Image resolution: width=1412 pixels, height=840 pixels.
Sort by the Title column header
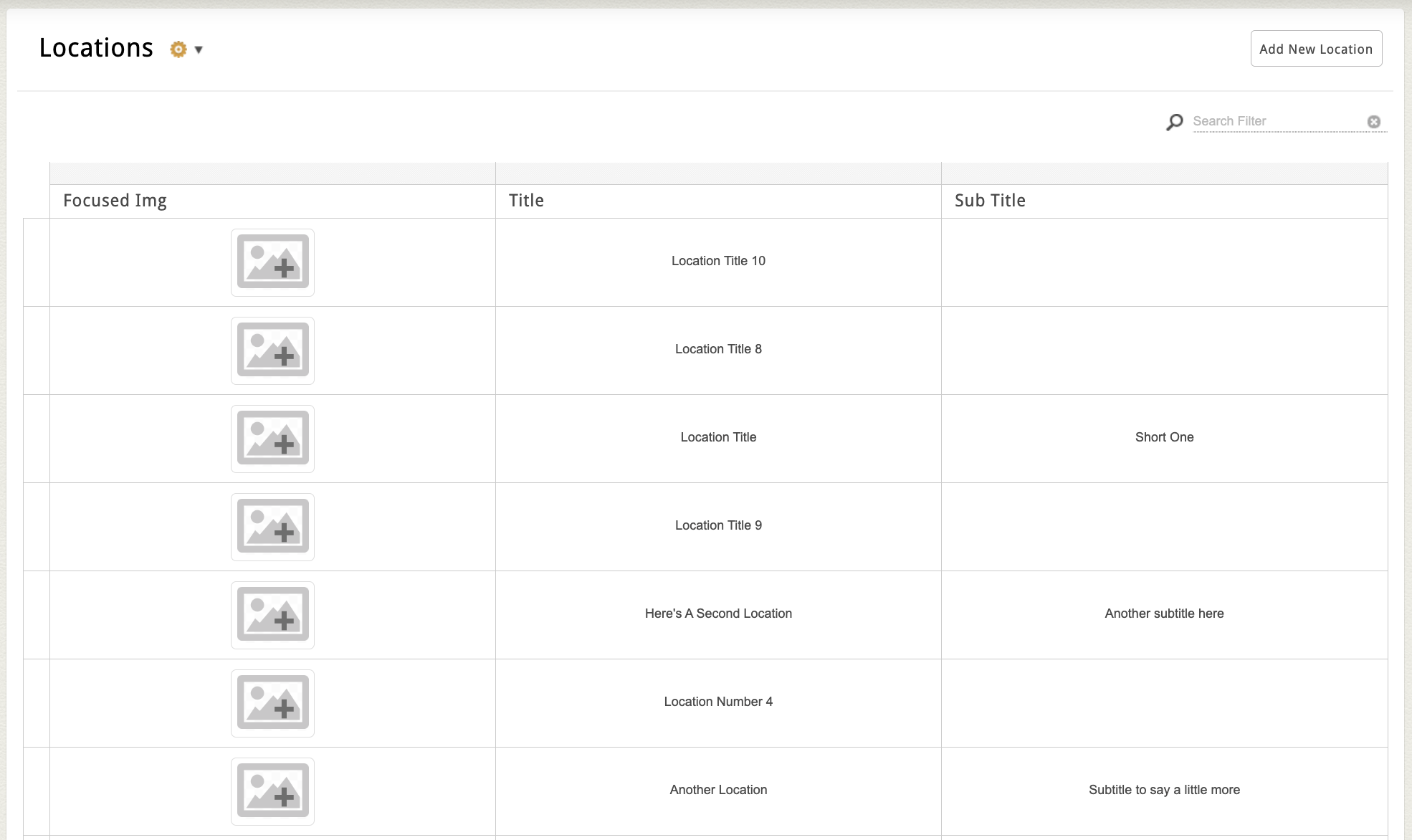526,201
